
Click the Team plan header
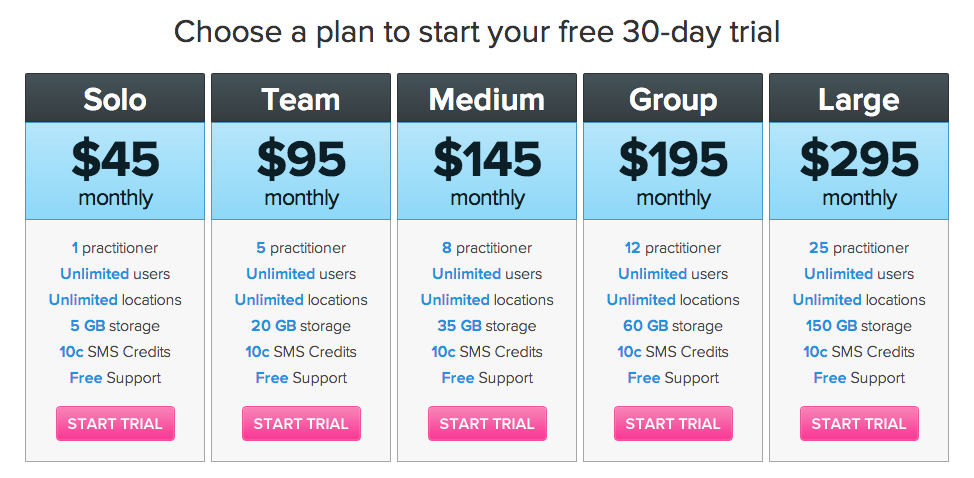[x=301, y=99]
